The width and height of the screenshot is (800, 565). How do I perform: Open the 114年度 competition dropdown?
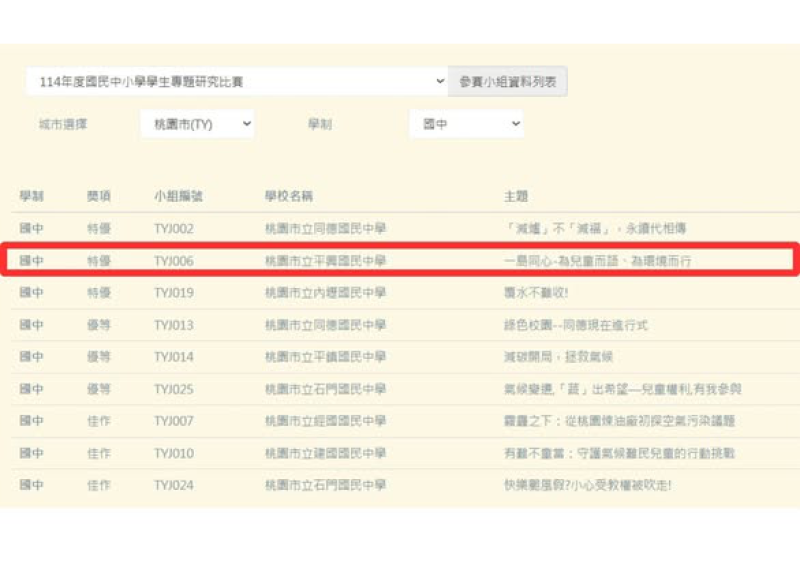coord(237,82)
